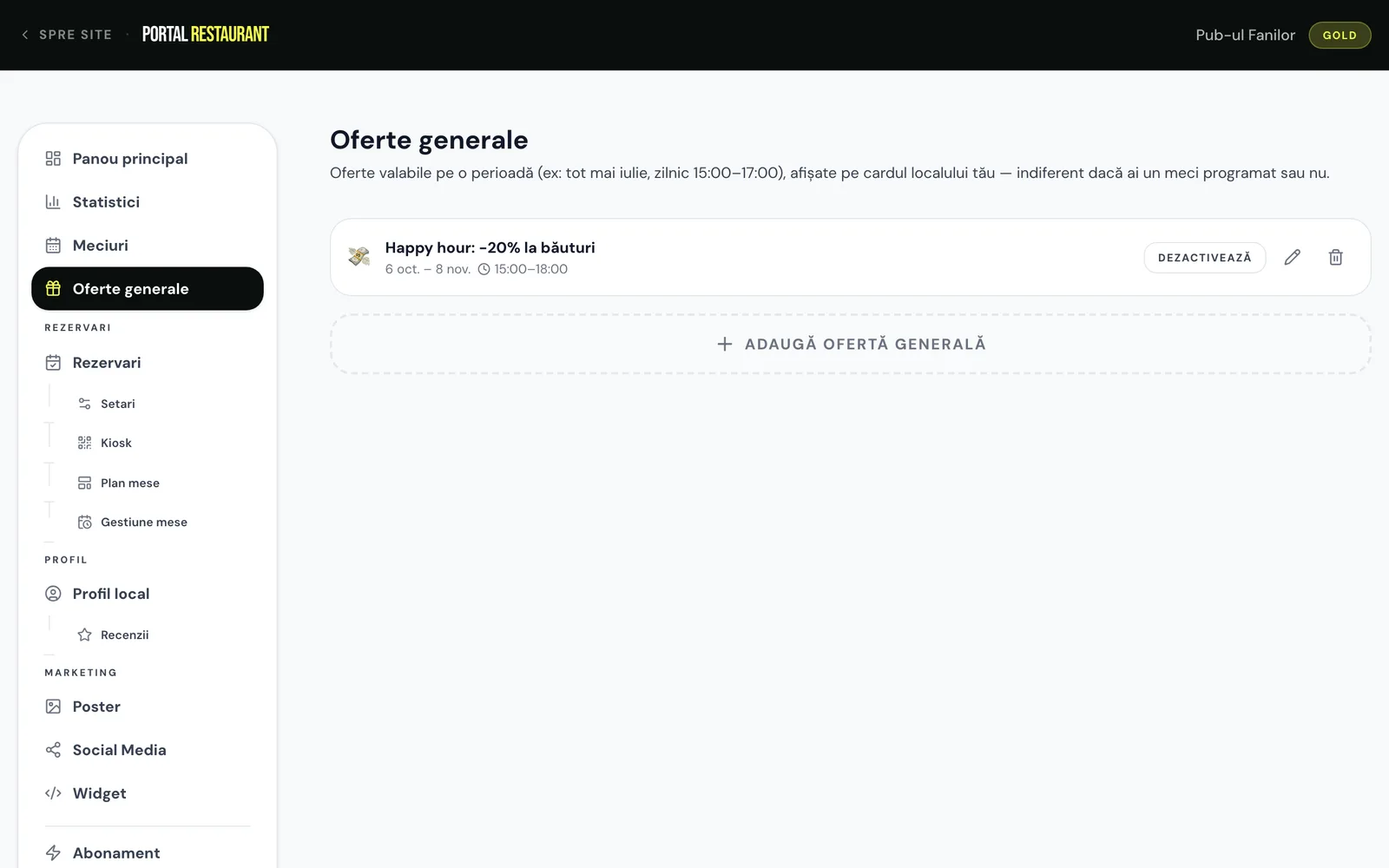Click the clock icon beside 15:00–18:00
The image size is (1389, 868).
484,269
